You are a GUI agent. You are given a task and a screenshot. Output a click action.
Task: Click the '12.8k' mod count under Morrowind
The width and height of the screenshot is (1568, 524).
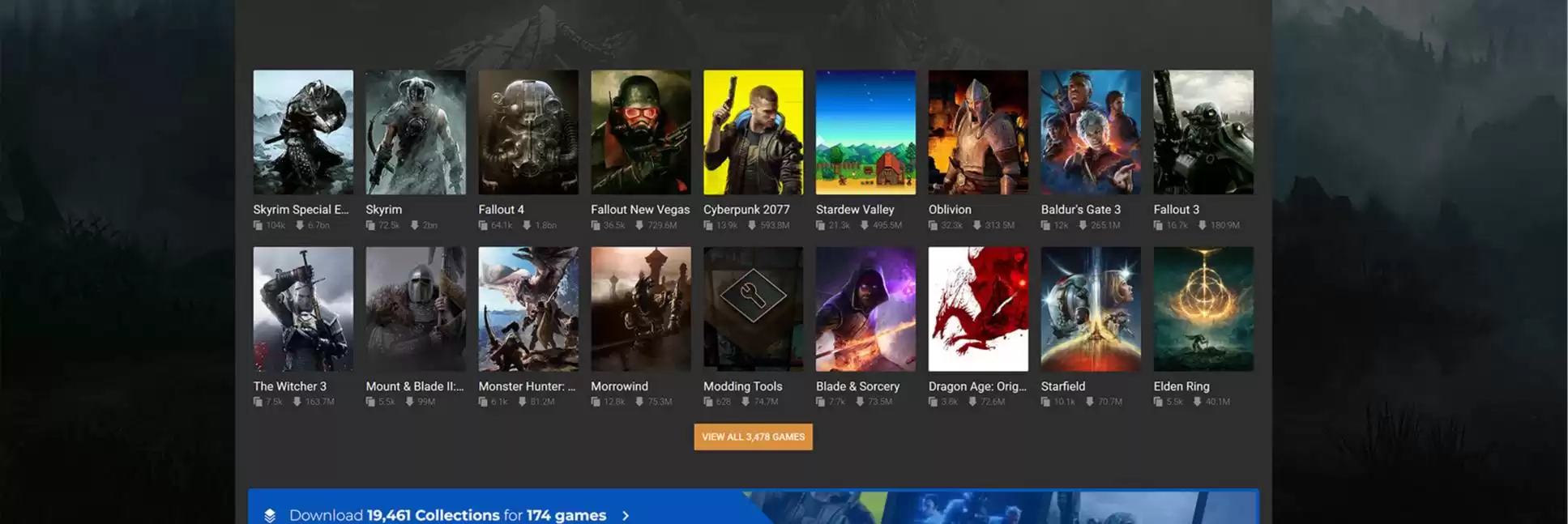coord(614,402)
